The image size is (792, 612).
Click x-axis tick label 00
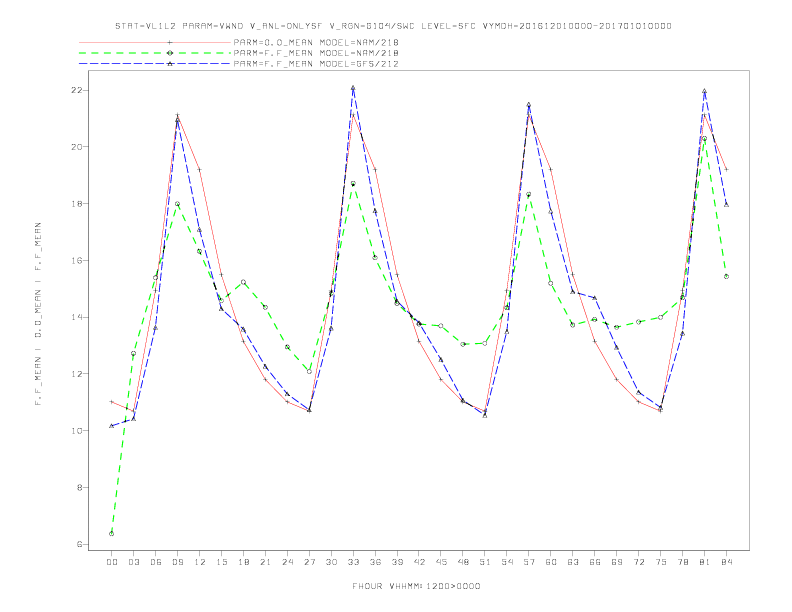coord(112,562)
